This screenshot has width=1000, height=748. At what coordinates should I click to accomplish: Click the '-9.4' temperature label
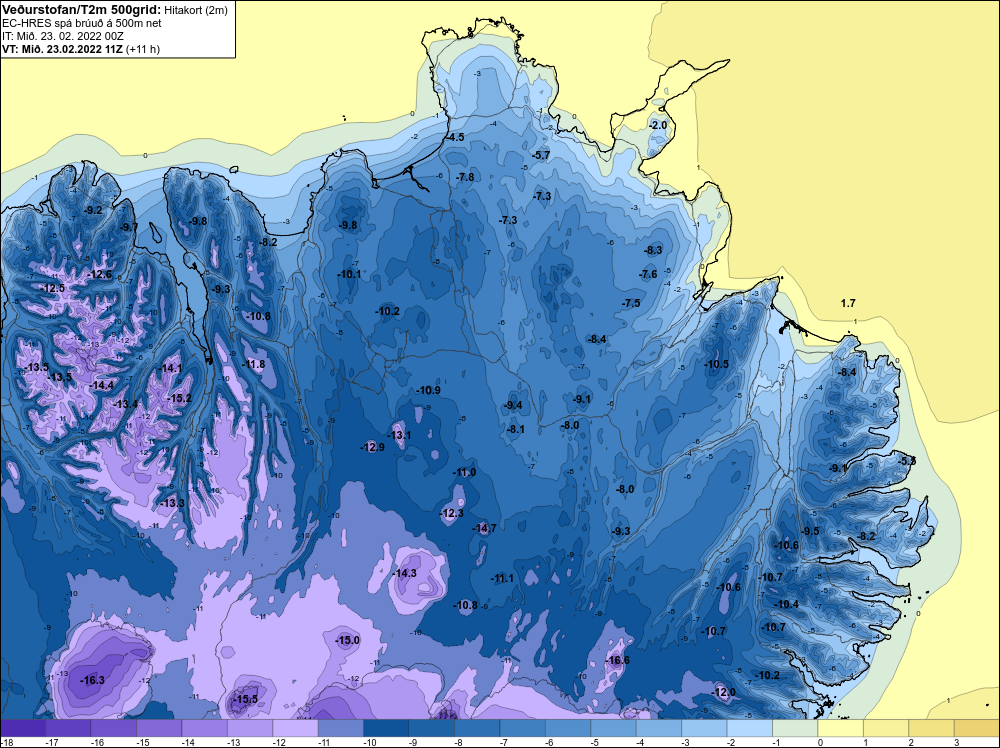click(x=513, y=405)
